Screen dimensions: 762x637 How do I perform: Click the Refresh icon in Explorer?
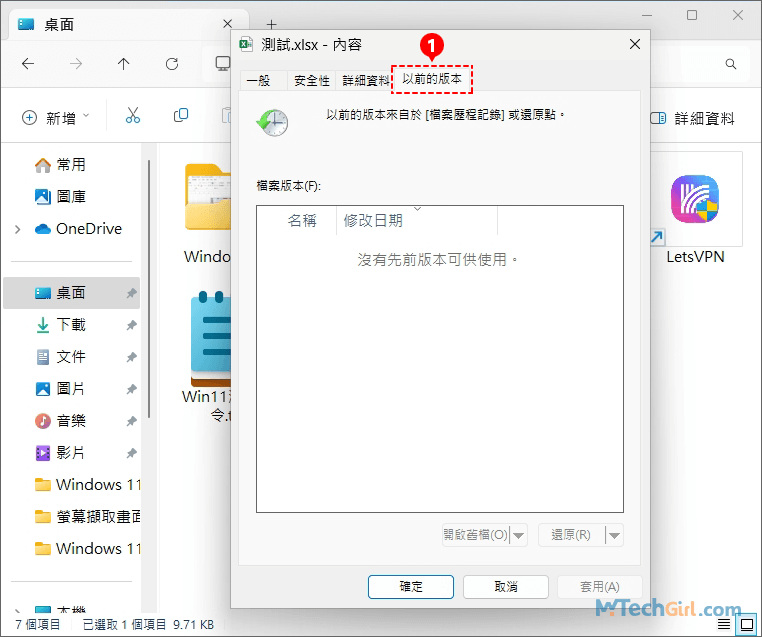pyautogui.click(x=172, y=64)
